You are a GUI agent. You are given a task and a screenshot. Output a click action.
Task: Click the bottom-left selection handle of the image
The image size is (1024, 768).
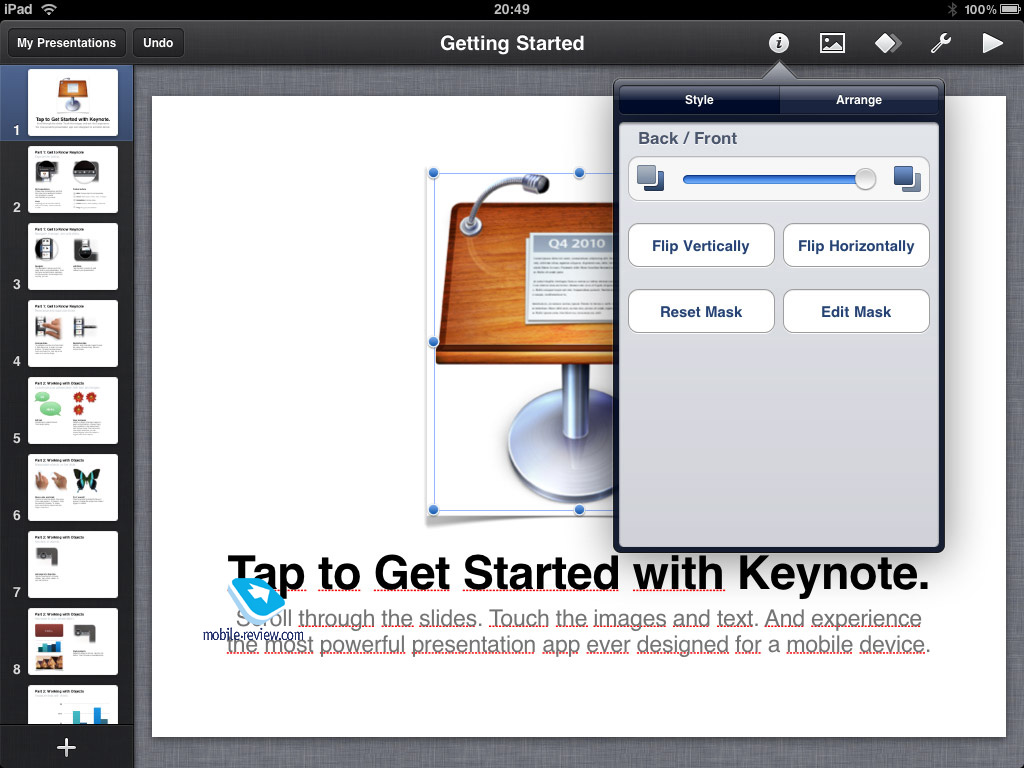(x=433, y=509)
